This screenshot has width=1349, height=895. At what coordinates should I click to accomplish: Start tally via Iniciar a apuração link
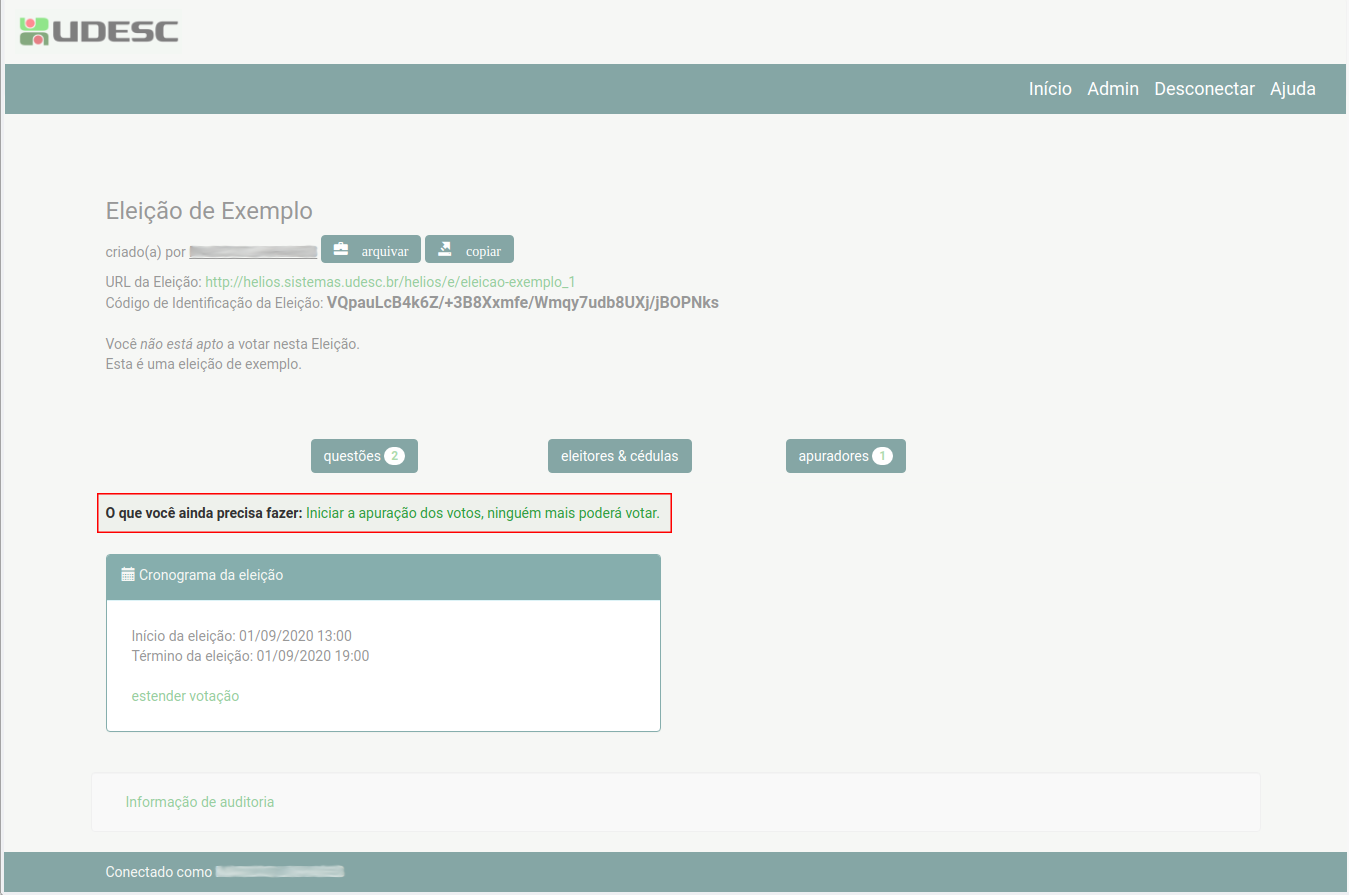click(x=482, y=513)
